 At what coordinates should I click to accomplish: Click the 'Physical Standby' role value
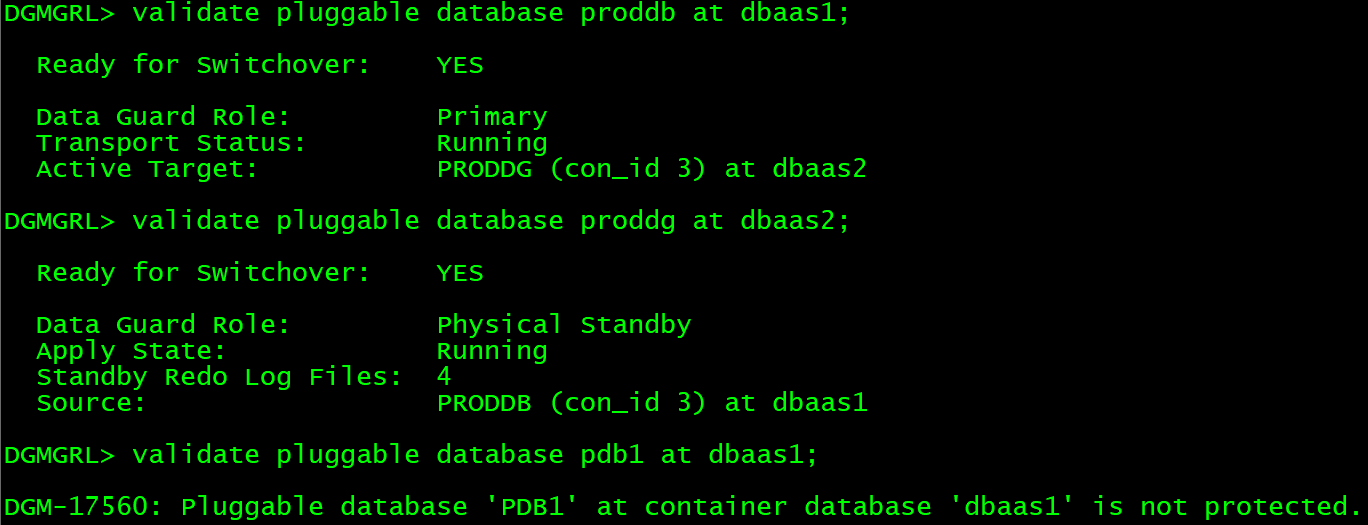coord(564,326)
